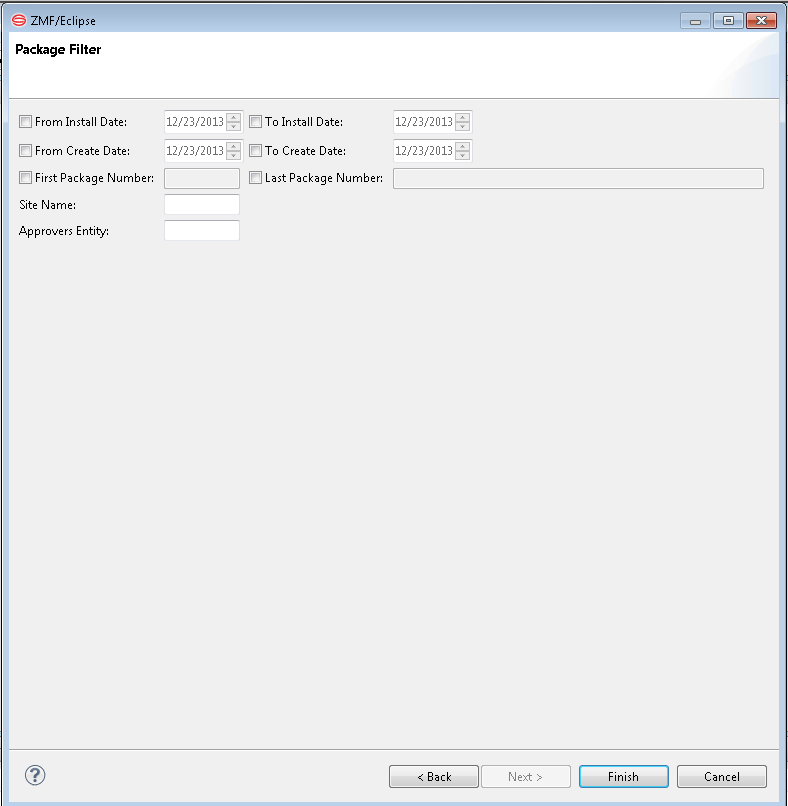Click into the Site Name field
Screen dimensions: 788x806
(x=202, y=205)
